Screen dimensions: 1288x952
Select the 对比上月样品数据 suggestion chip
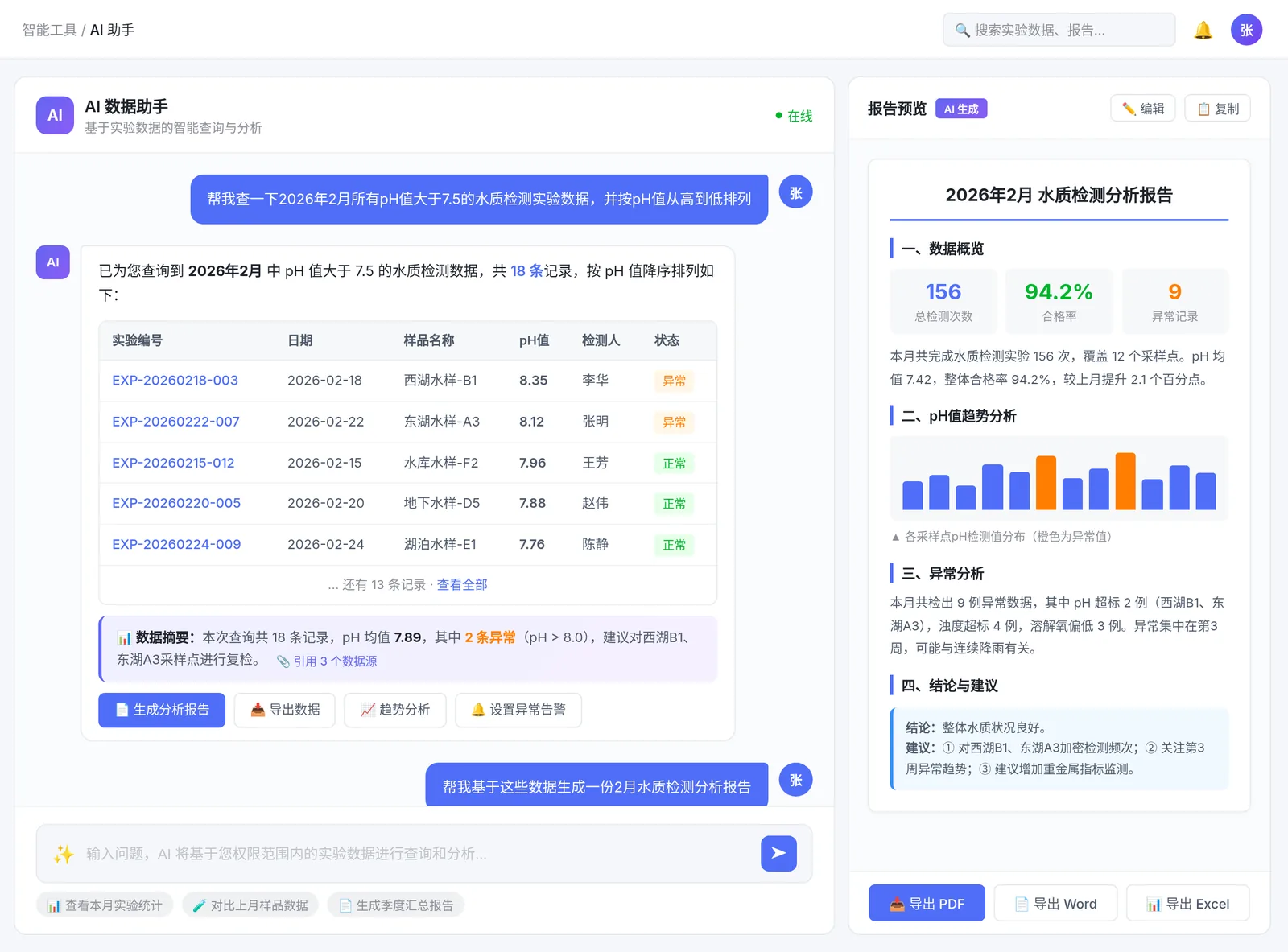(x=250, y=905)
